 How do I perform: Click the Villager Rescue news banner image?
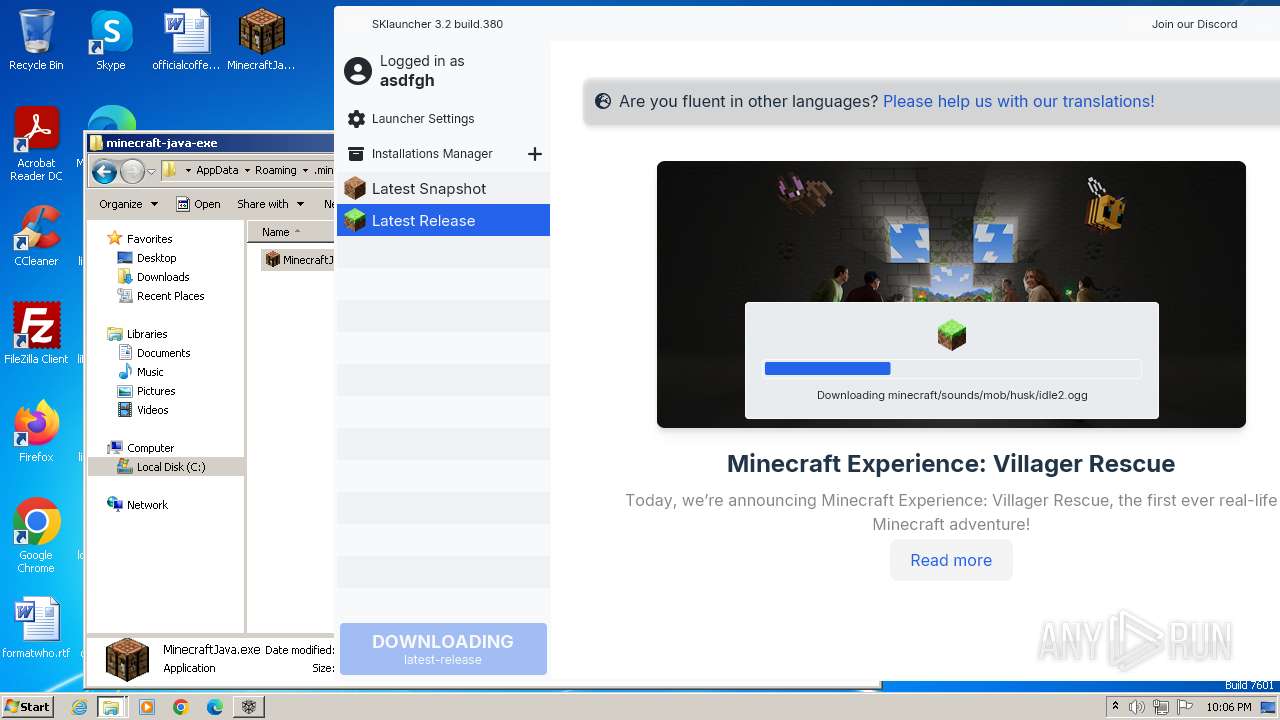(951, 294)
